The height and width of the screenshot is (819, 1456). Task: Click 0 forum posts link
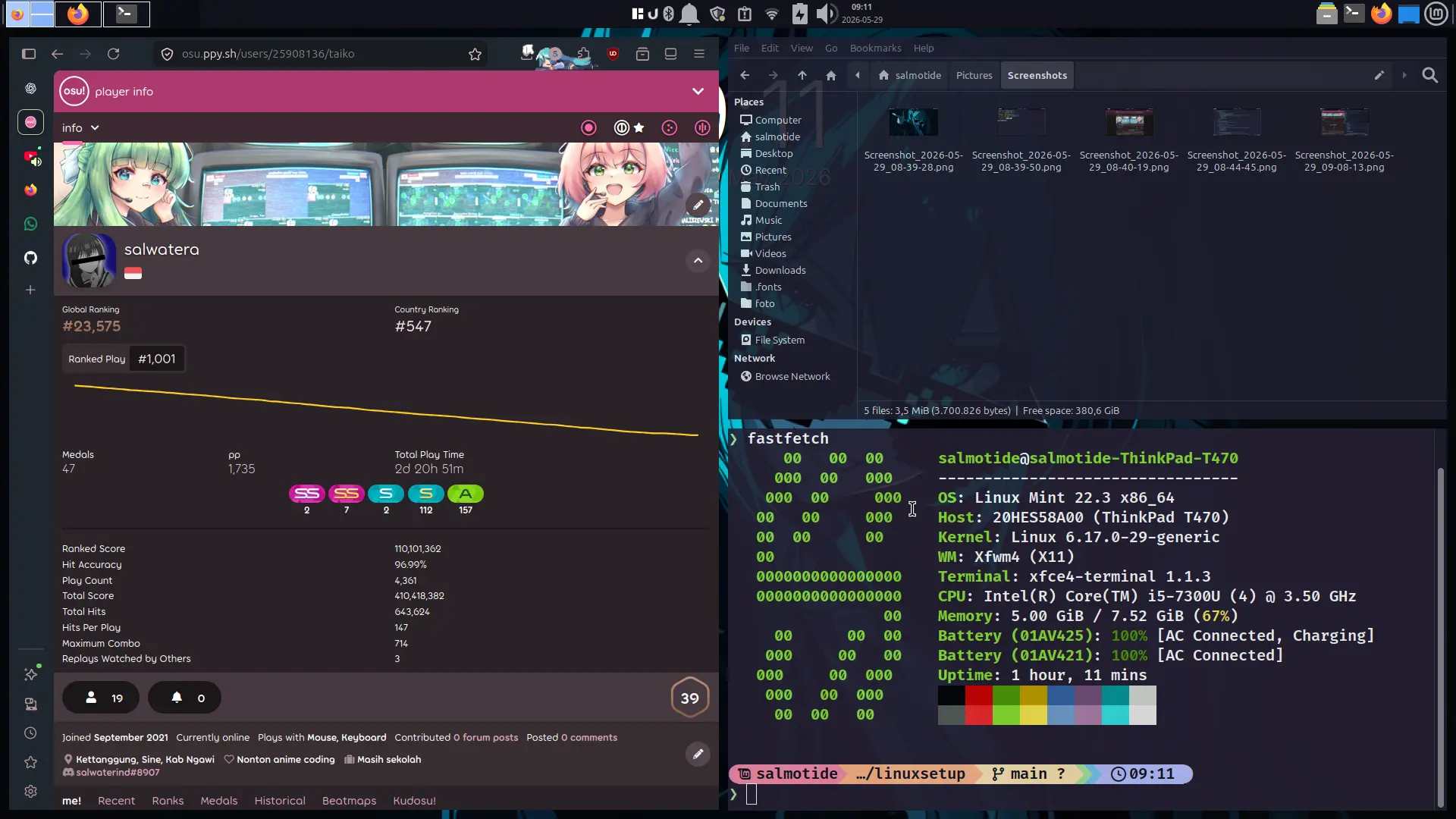(485, 738)
